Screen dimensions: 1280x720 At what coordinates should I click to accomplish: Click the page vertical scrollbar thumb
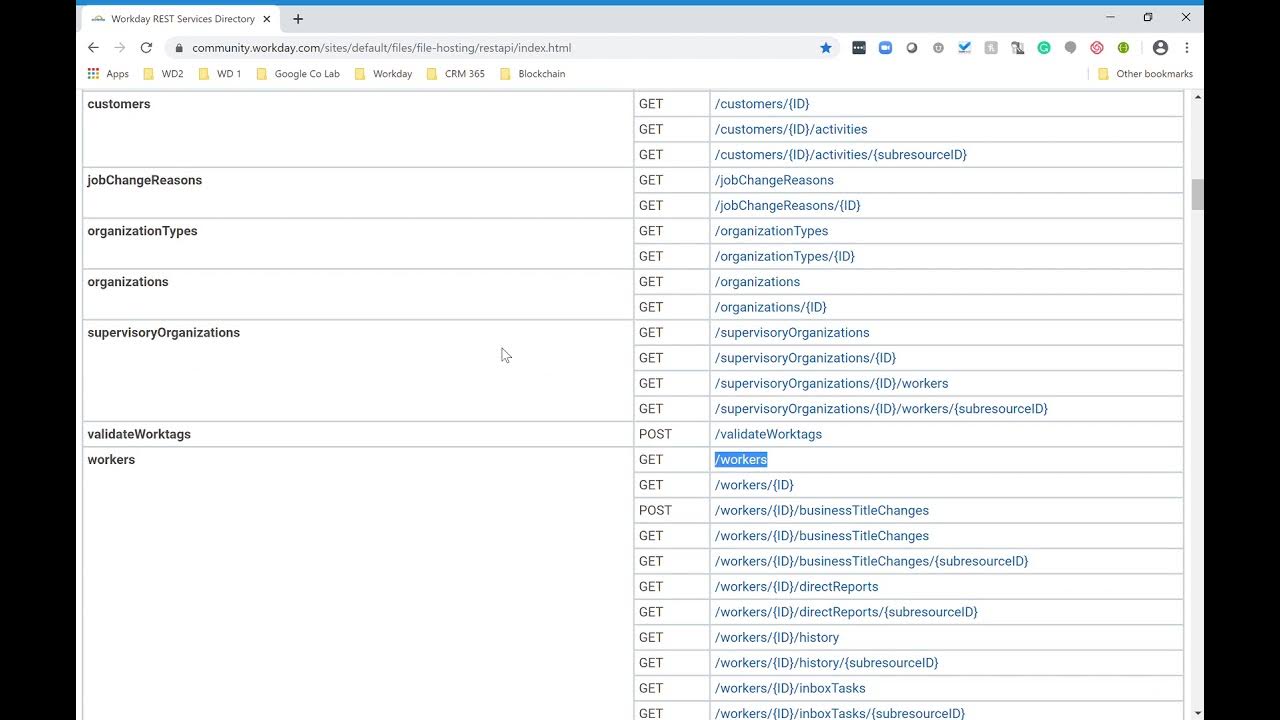click(1197, 194)
